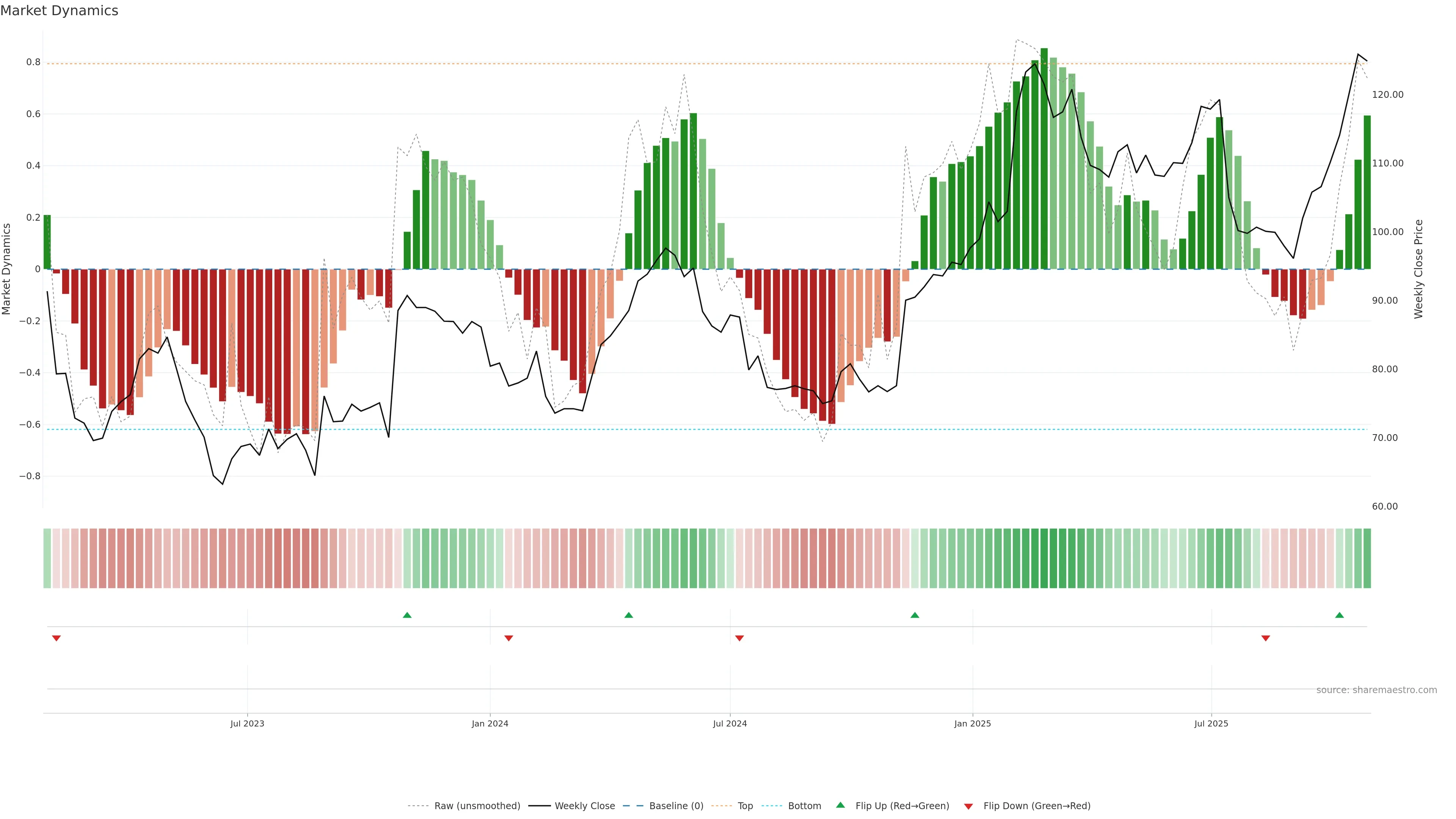Click the Jul 2023 x-axis label

coord(247,723)
